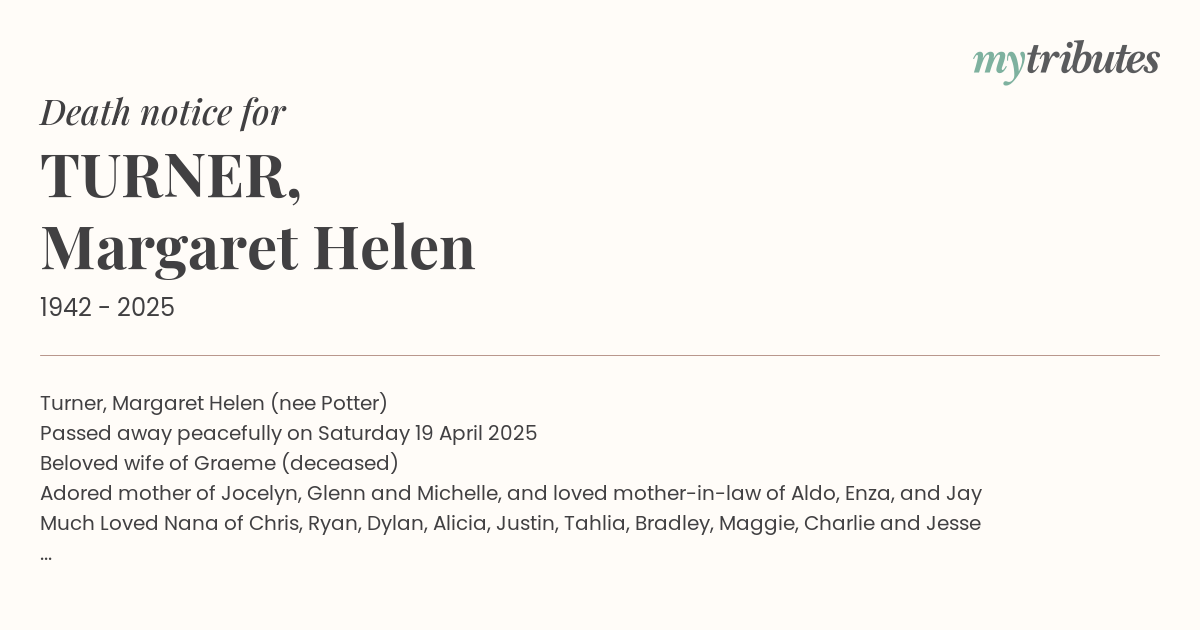Click the 1942 - 2025 years text
This screenshot has width=1200, height=630.
tap(107, 308)
